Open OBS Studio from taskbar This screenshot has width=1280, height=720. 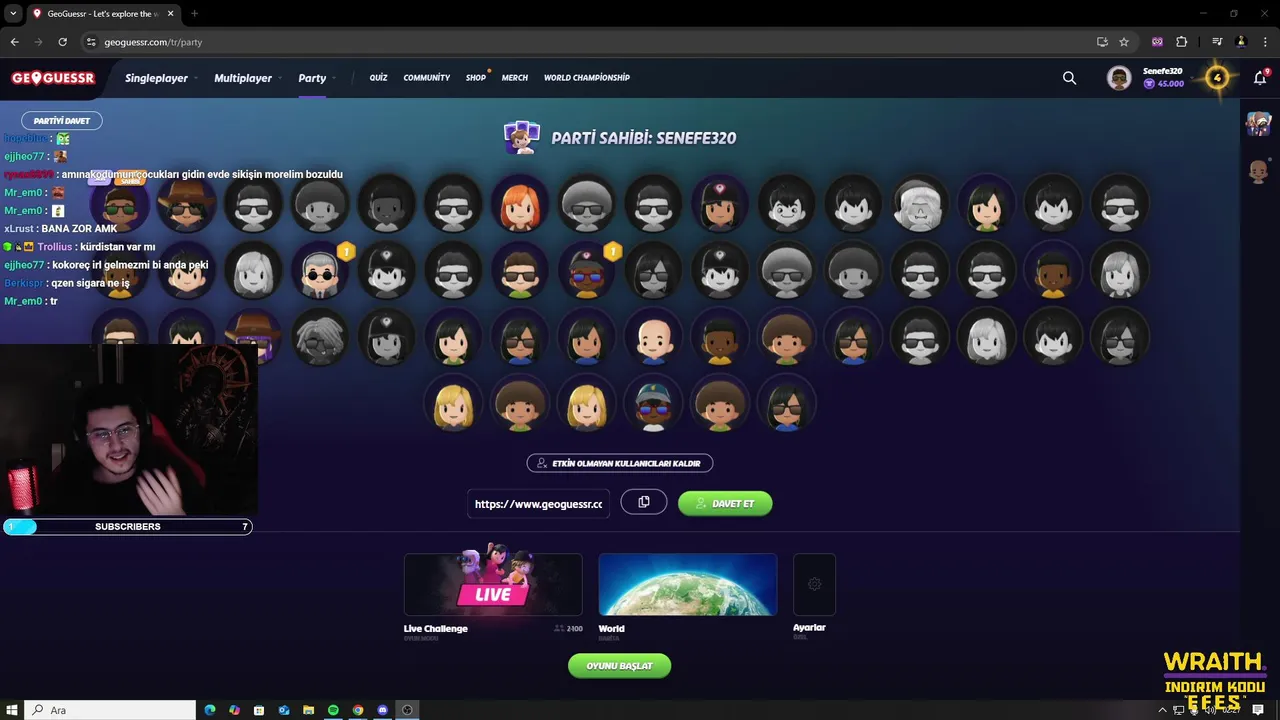pos(407,710)
